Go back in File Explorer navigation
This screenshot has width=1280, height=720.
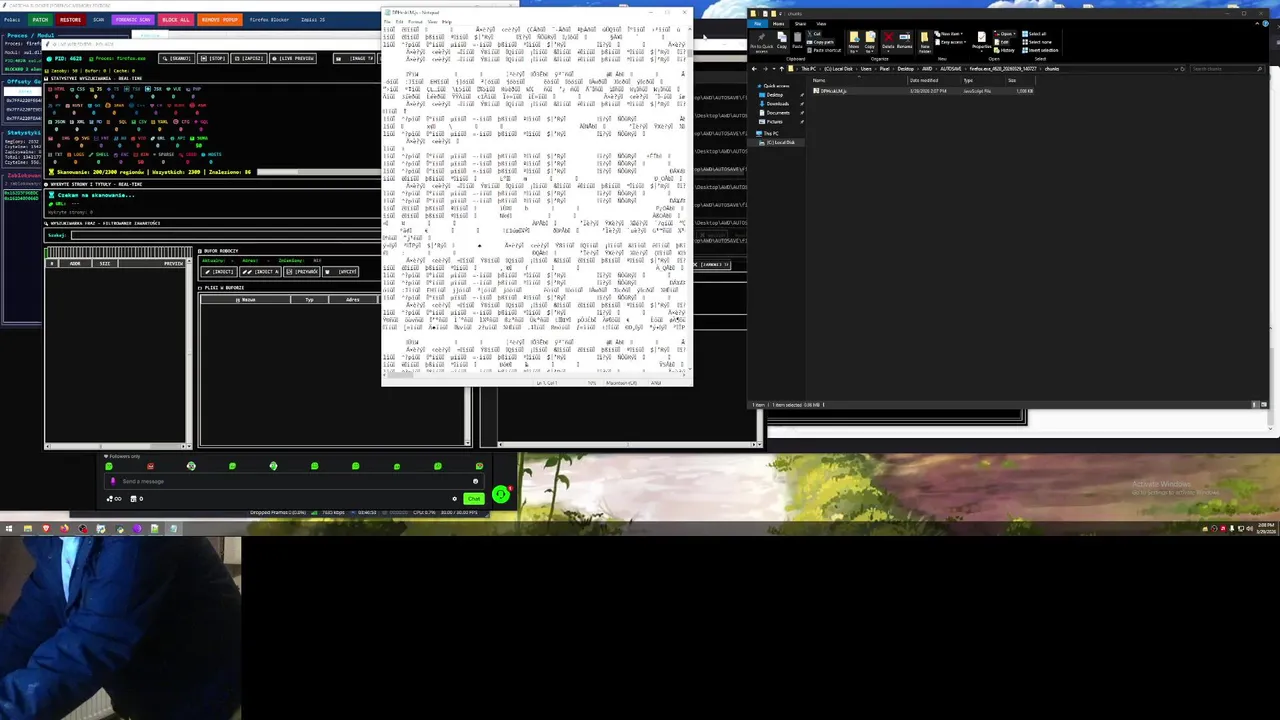click(x=755, y=69)
